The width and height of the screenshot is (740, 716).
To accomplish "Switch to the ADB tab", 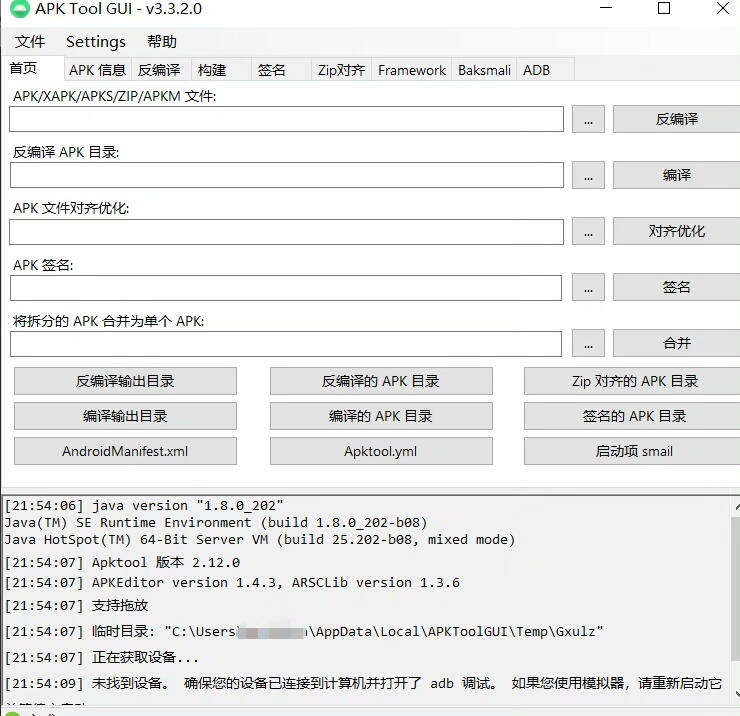I will (545, 70).
